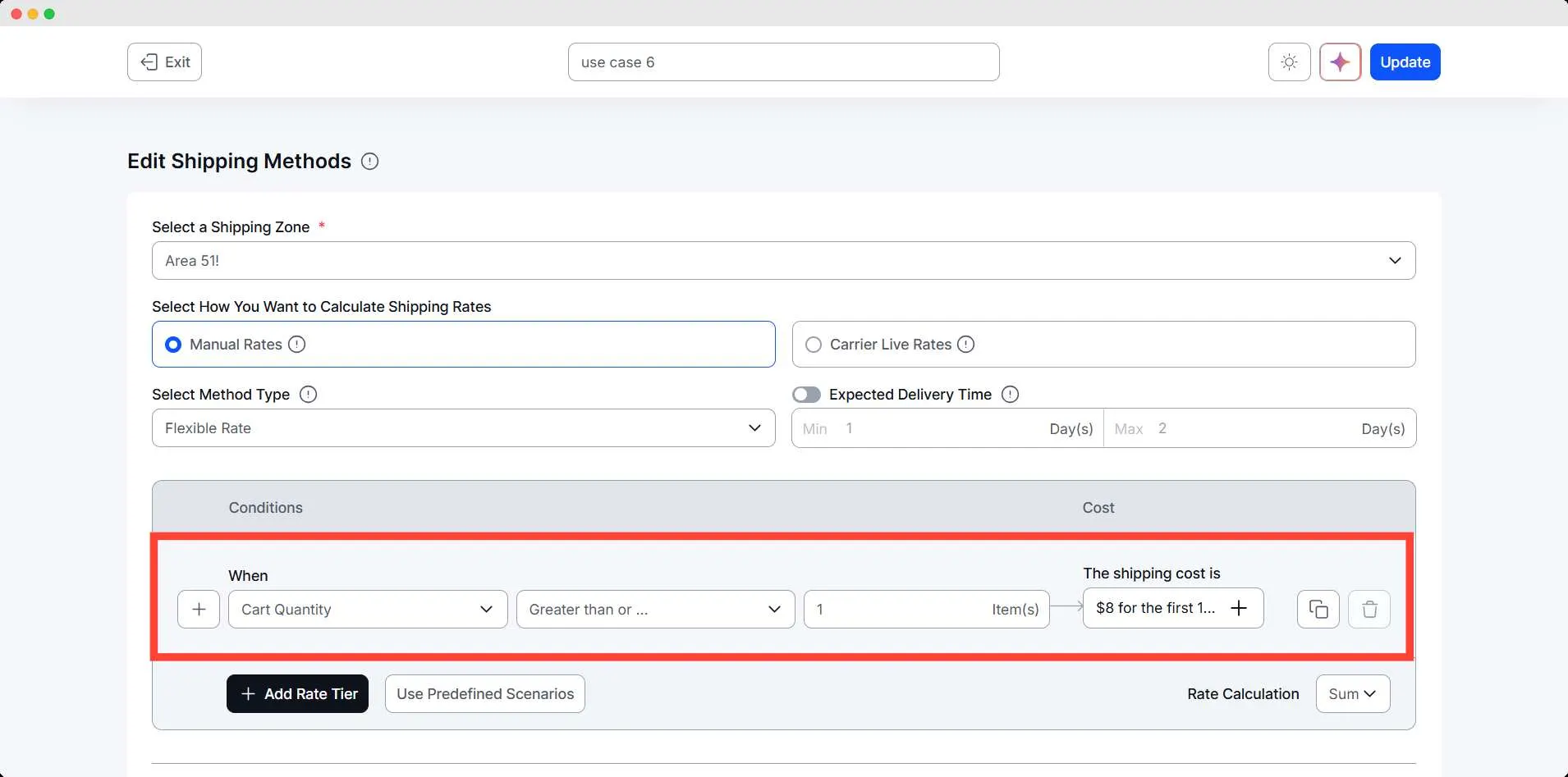
Task: Click info icon next to Edit Shipping Methods
Action: [x=370, y=162]
